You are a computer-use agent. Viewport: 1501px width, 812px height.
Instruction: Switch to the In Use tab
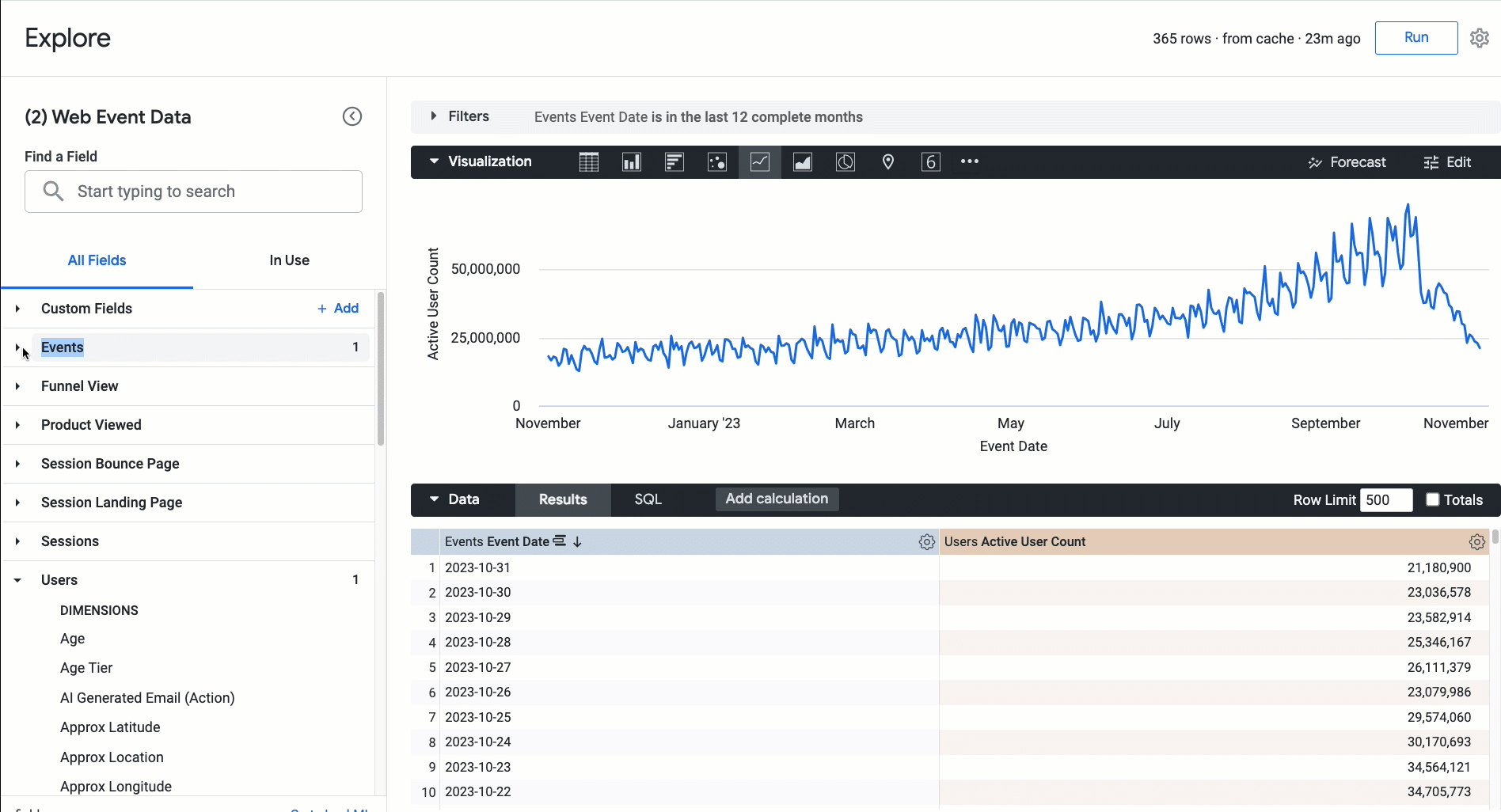click(289, 260)
